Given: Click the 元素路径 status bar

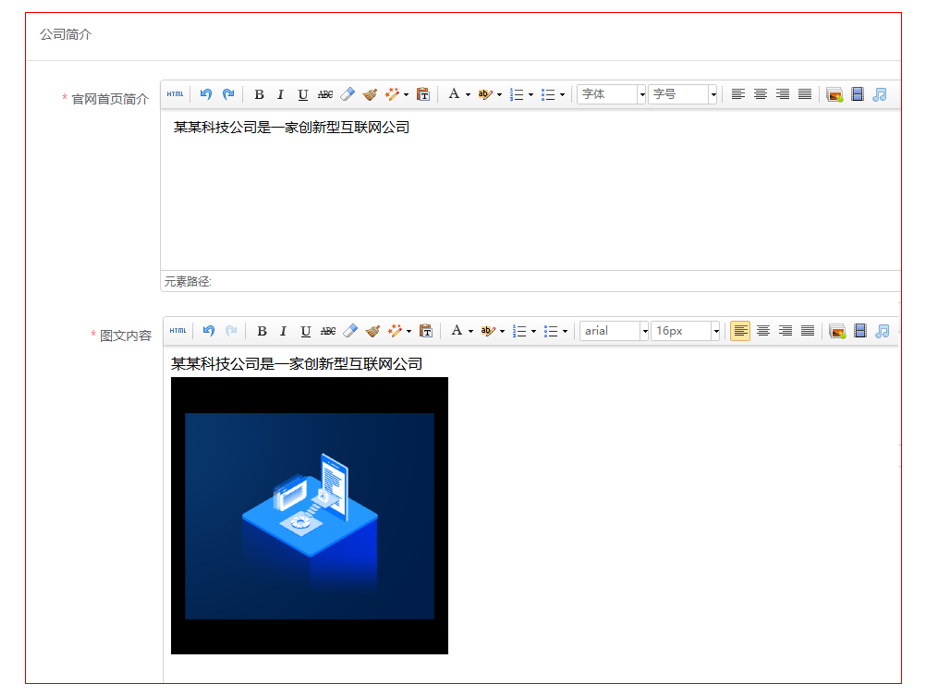Looking at the screenshot, I should point(531,282).
